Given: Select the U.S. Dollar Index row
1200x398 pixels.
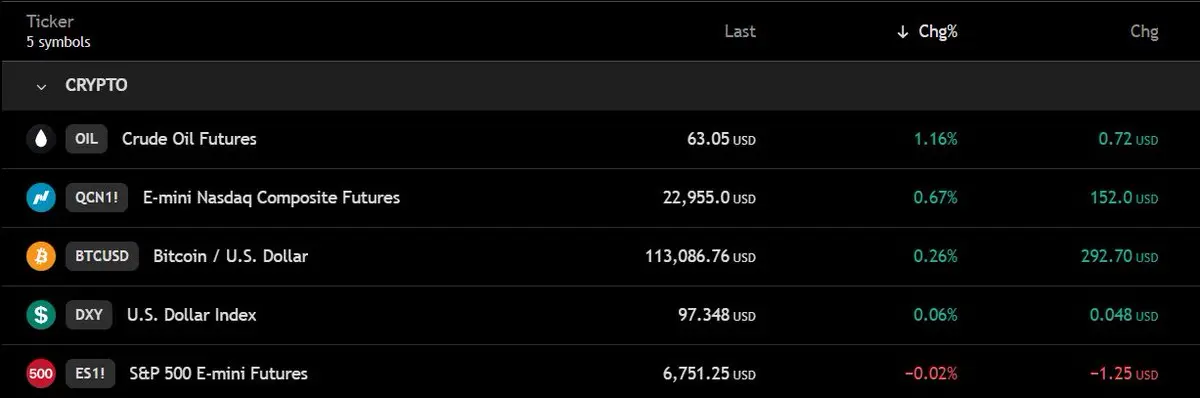Looking at the screenshot, I should coord(600,315).
